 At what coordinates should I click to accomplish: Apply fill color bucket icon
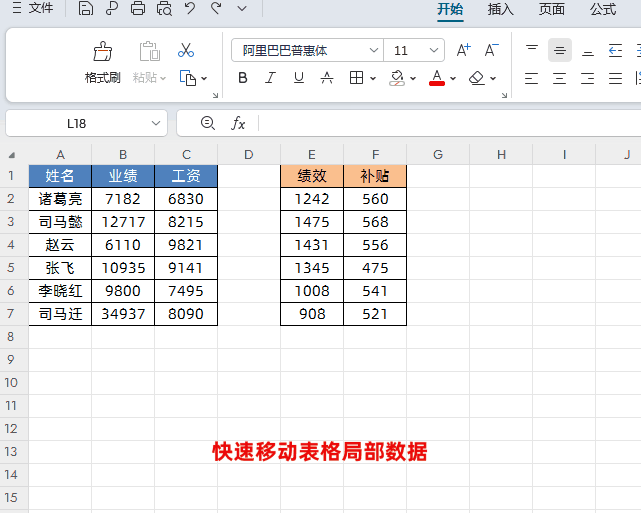pos(397,78)
